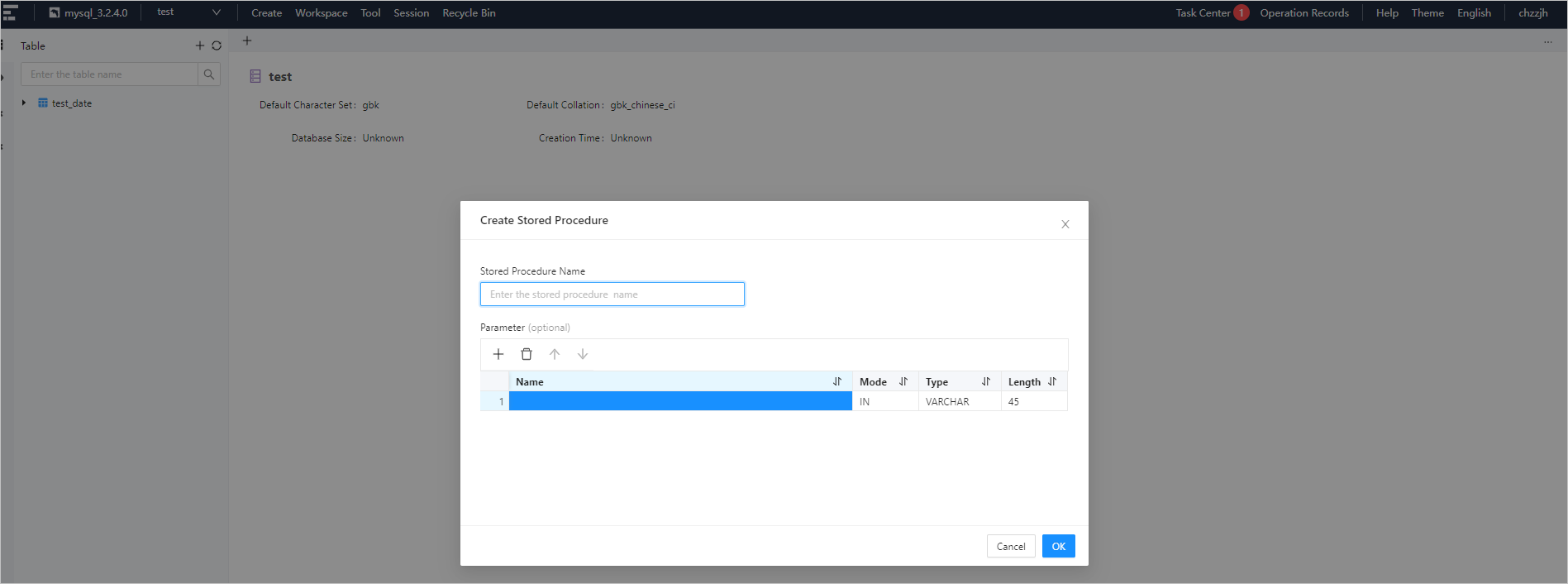This screenshot has height=584, width=1568.
Task: Delete the selected parameter with trash icon
Action: click(527, 354)
